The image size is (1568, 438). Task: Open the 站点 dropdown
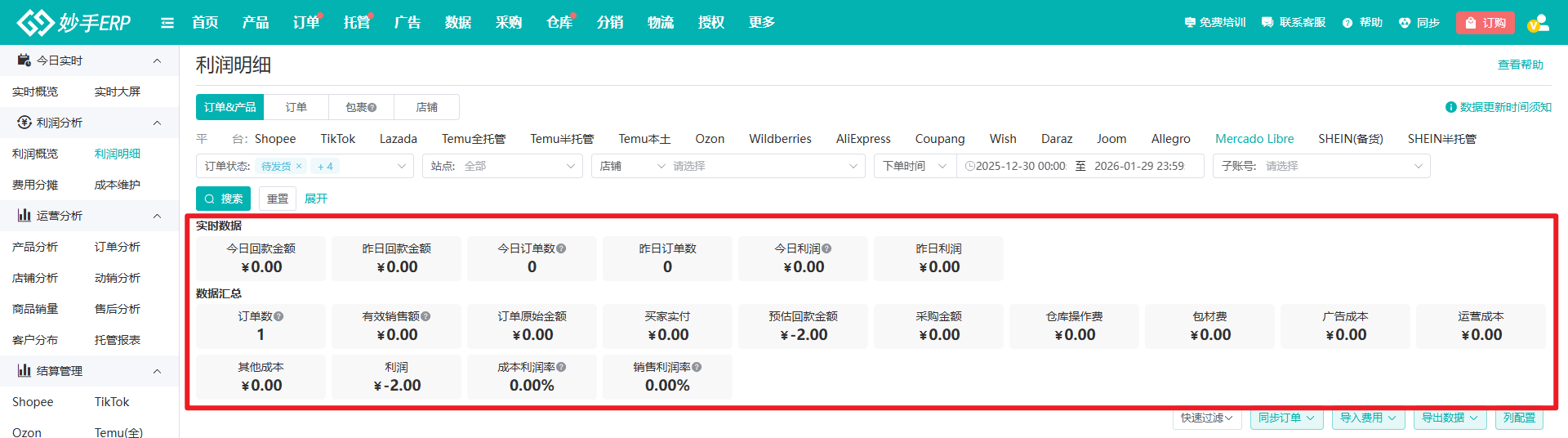[502, 166]
